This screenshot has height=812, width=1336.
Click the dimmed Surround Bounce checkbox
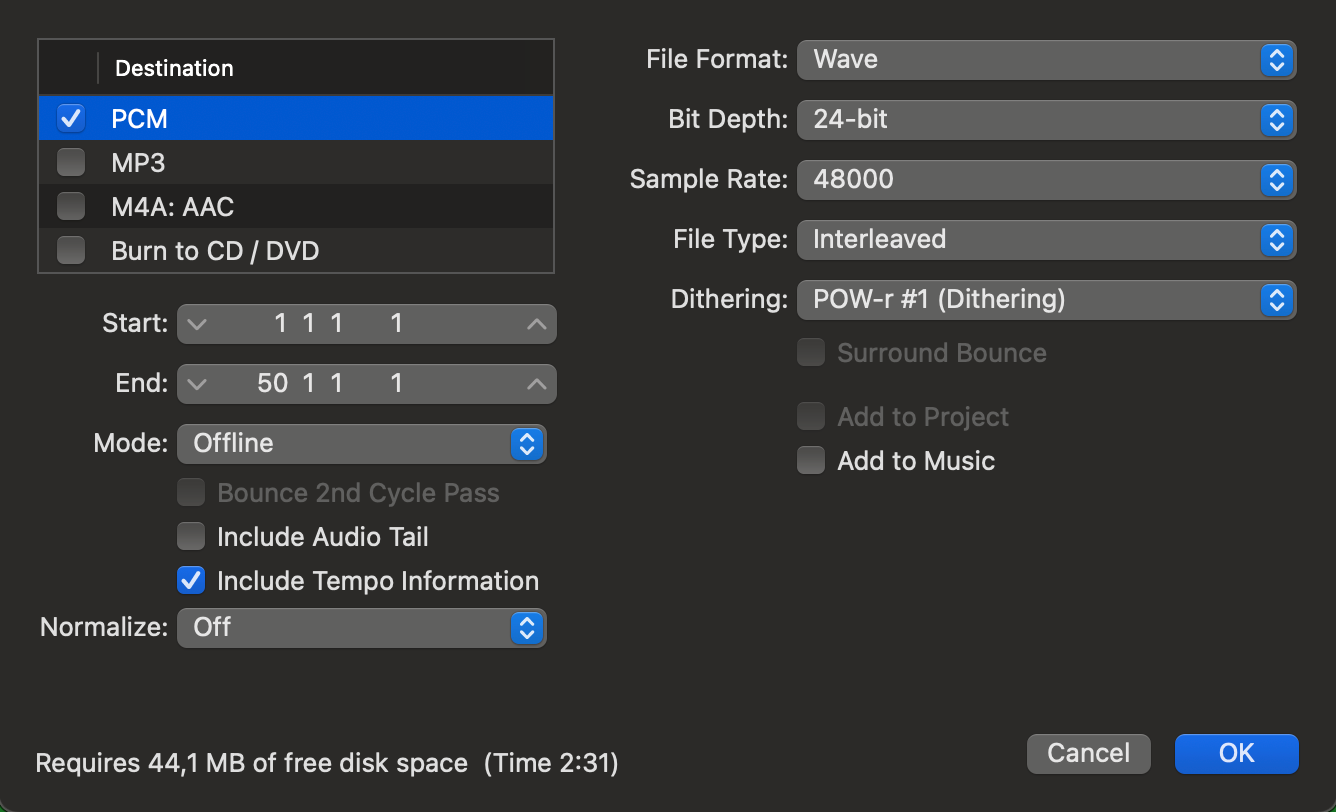811,353
